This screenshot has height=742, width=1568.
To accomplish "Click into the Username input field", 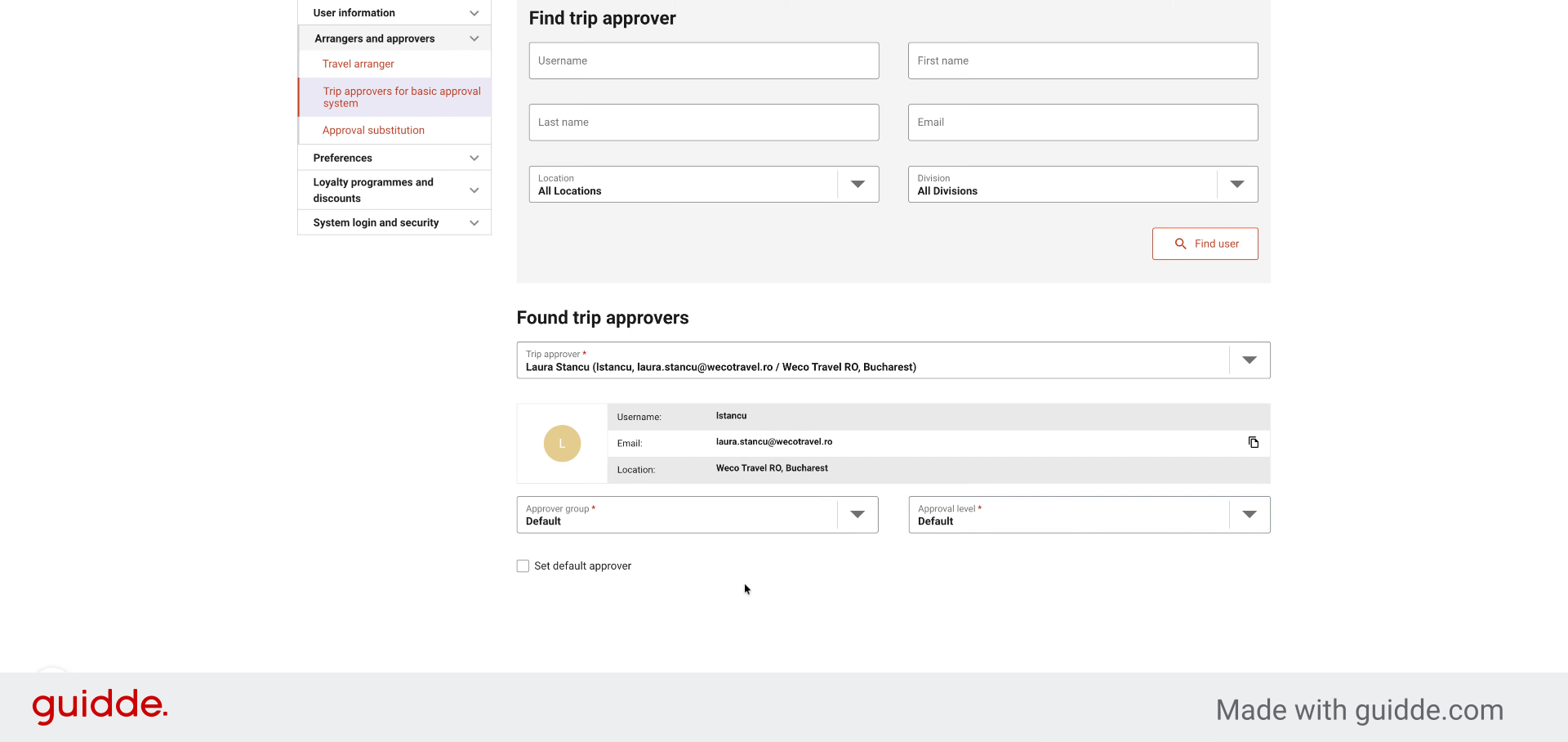I will 704,60.
